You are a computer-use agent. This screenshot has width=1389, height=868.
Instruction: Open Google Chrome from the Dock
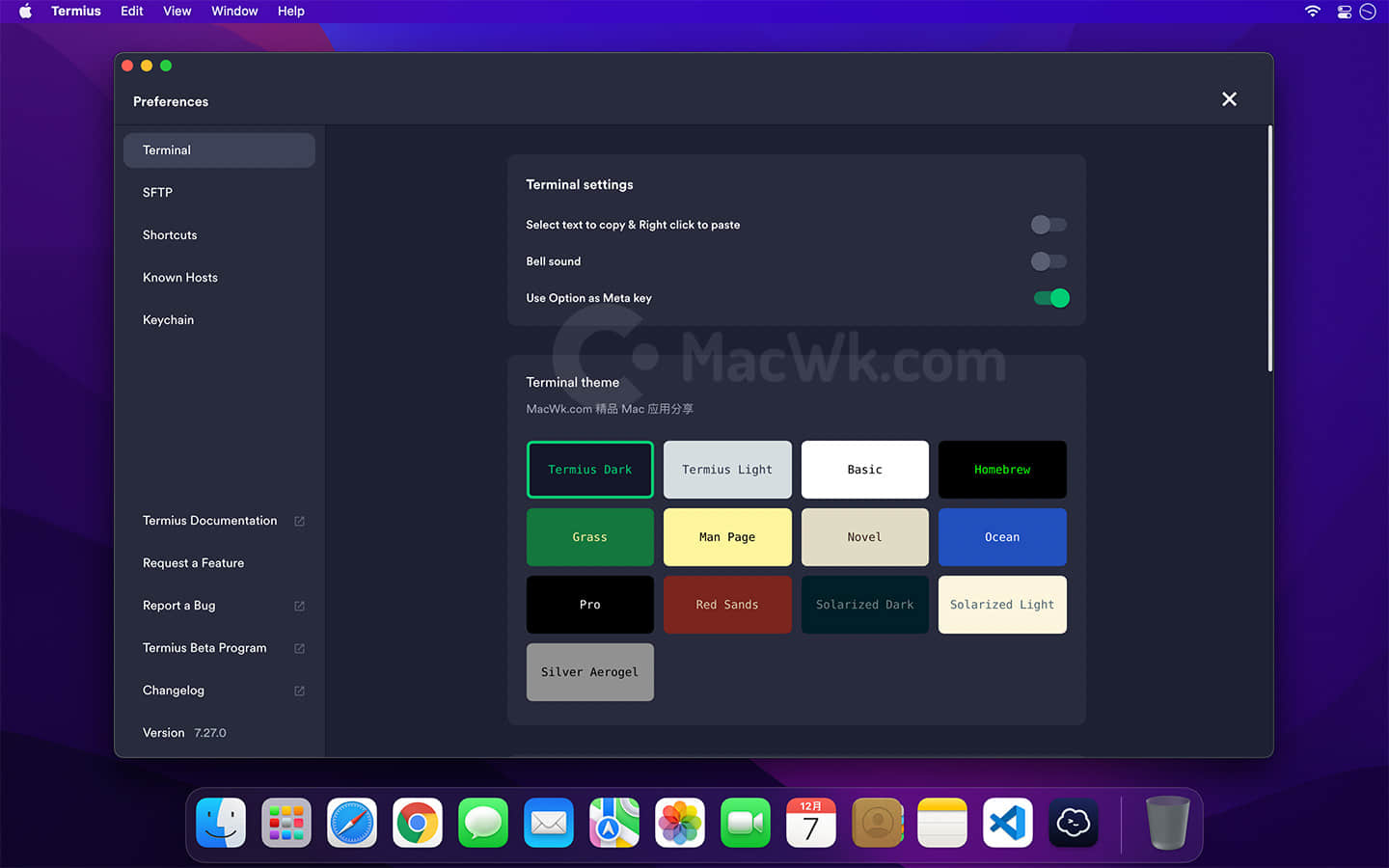click(x=418, y=823)
